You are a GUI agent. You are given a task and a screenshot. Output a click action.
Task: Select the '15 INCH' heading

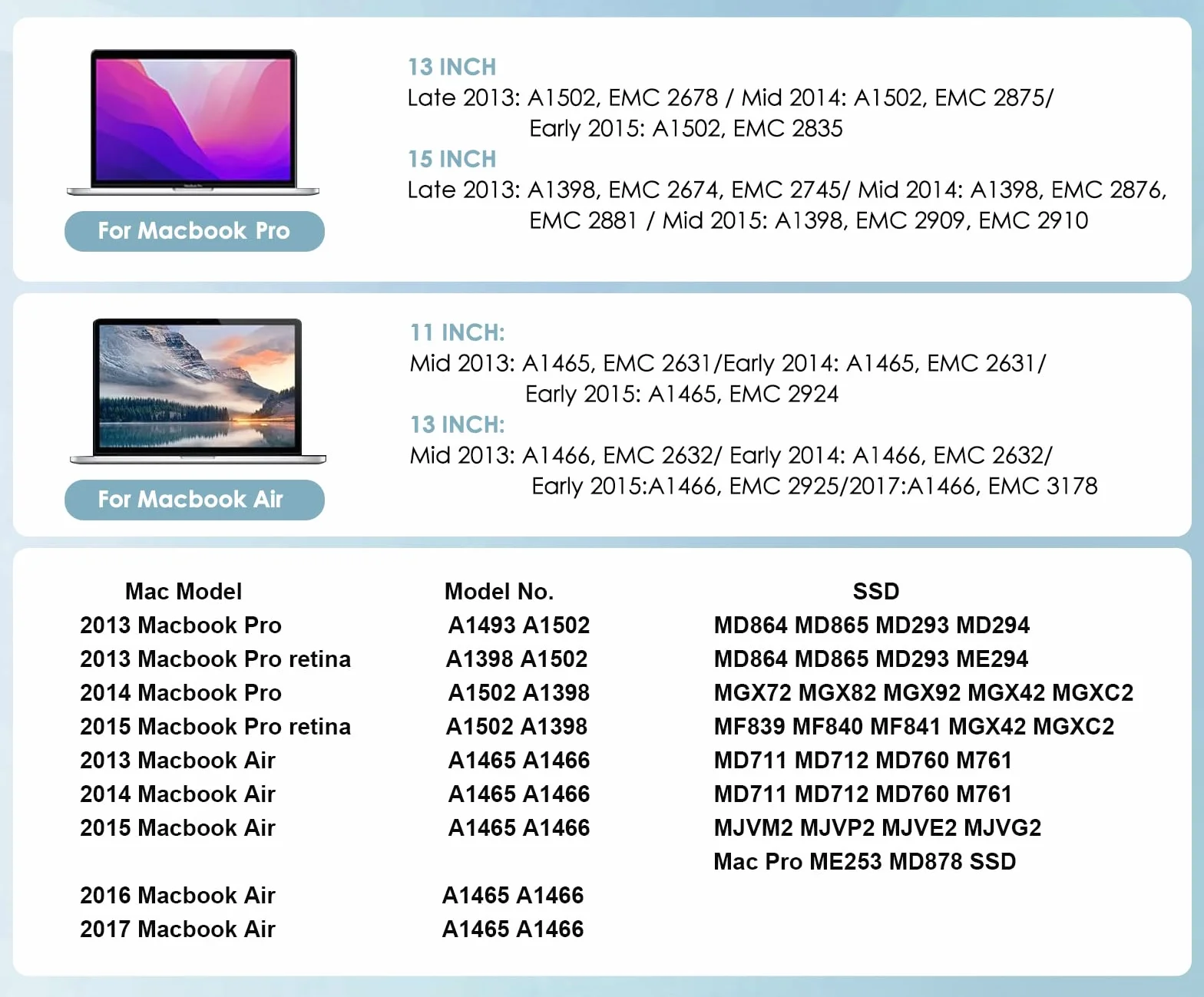(451, 159)
